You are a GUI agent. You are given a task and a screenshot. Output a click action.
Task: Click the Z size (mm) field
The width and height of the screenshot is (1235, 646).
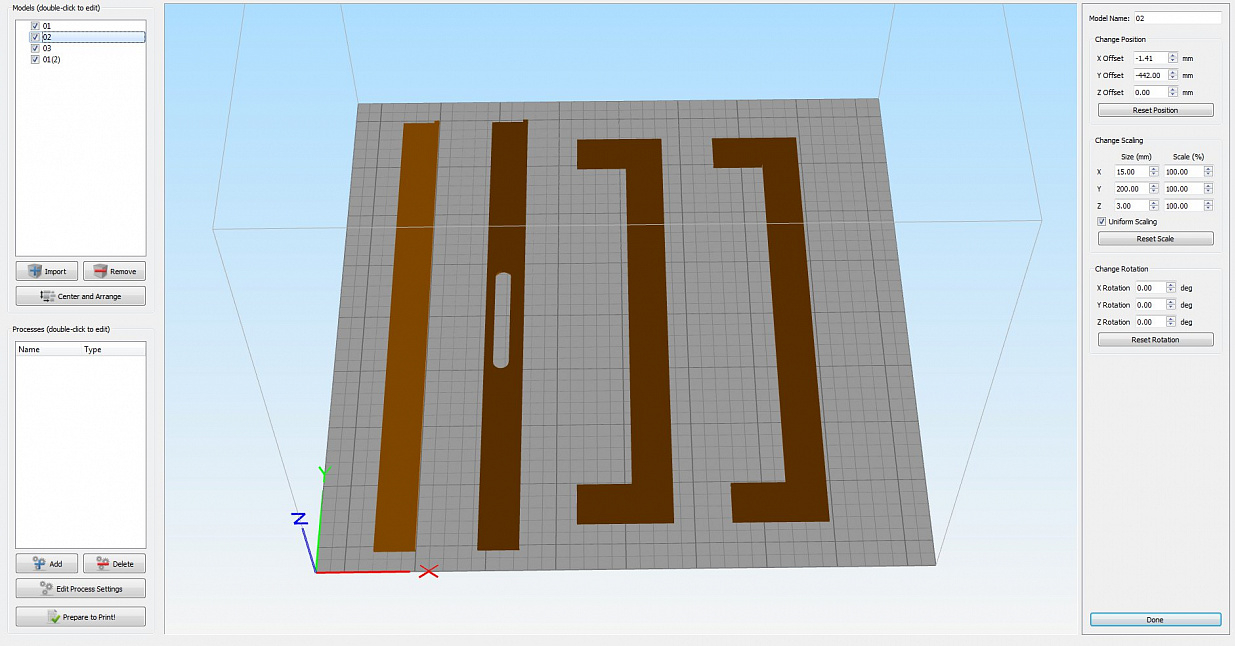point(1131,206)
